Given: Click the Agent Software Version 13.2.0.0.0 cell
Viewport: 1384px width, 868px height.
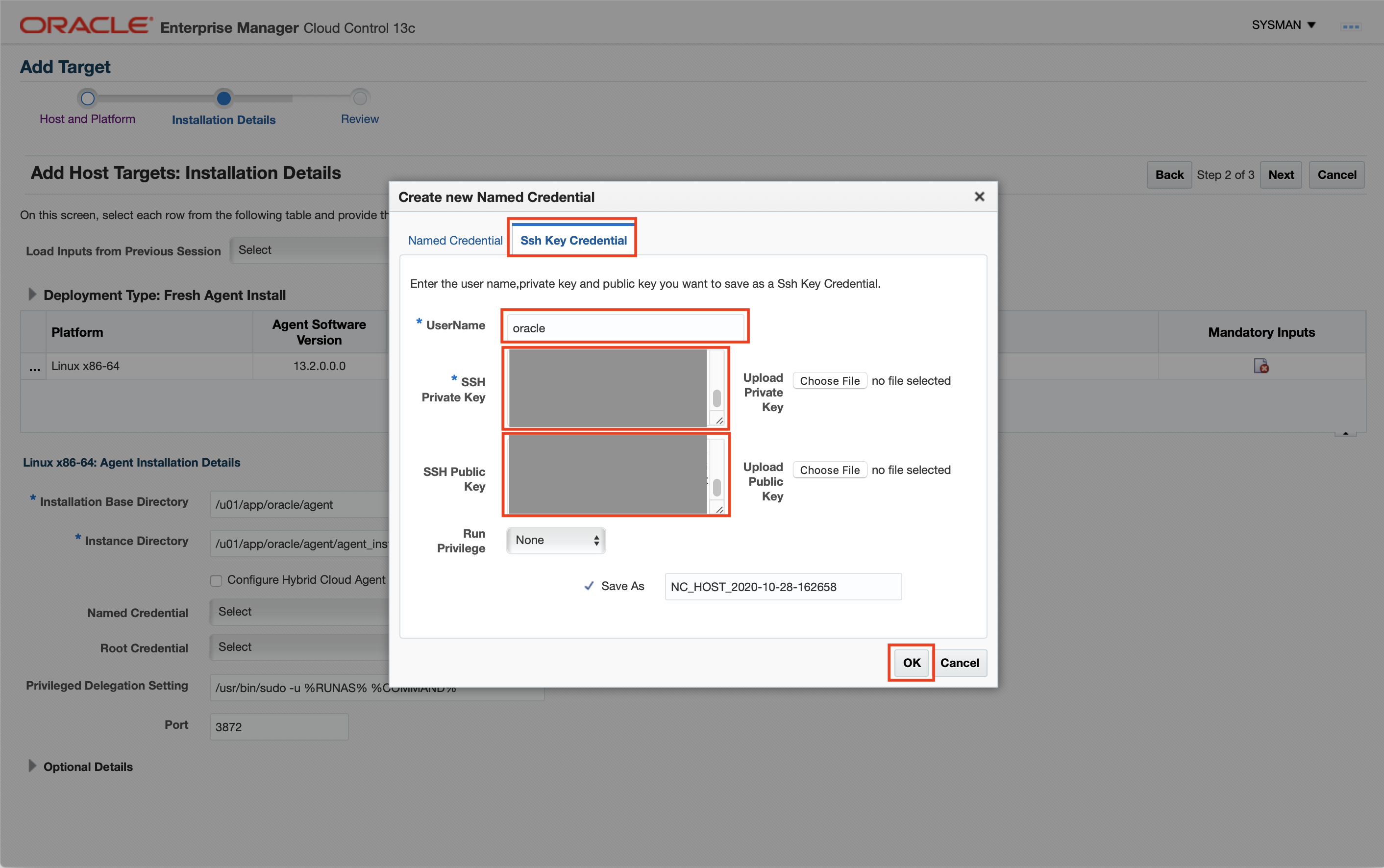Looking at the screenshot, I should click(x=319, y=366).
